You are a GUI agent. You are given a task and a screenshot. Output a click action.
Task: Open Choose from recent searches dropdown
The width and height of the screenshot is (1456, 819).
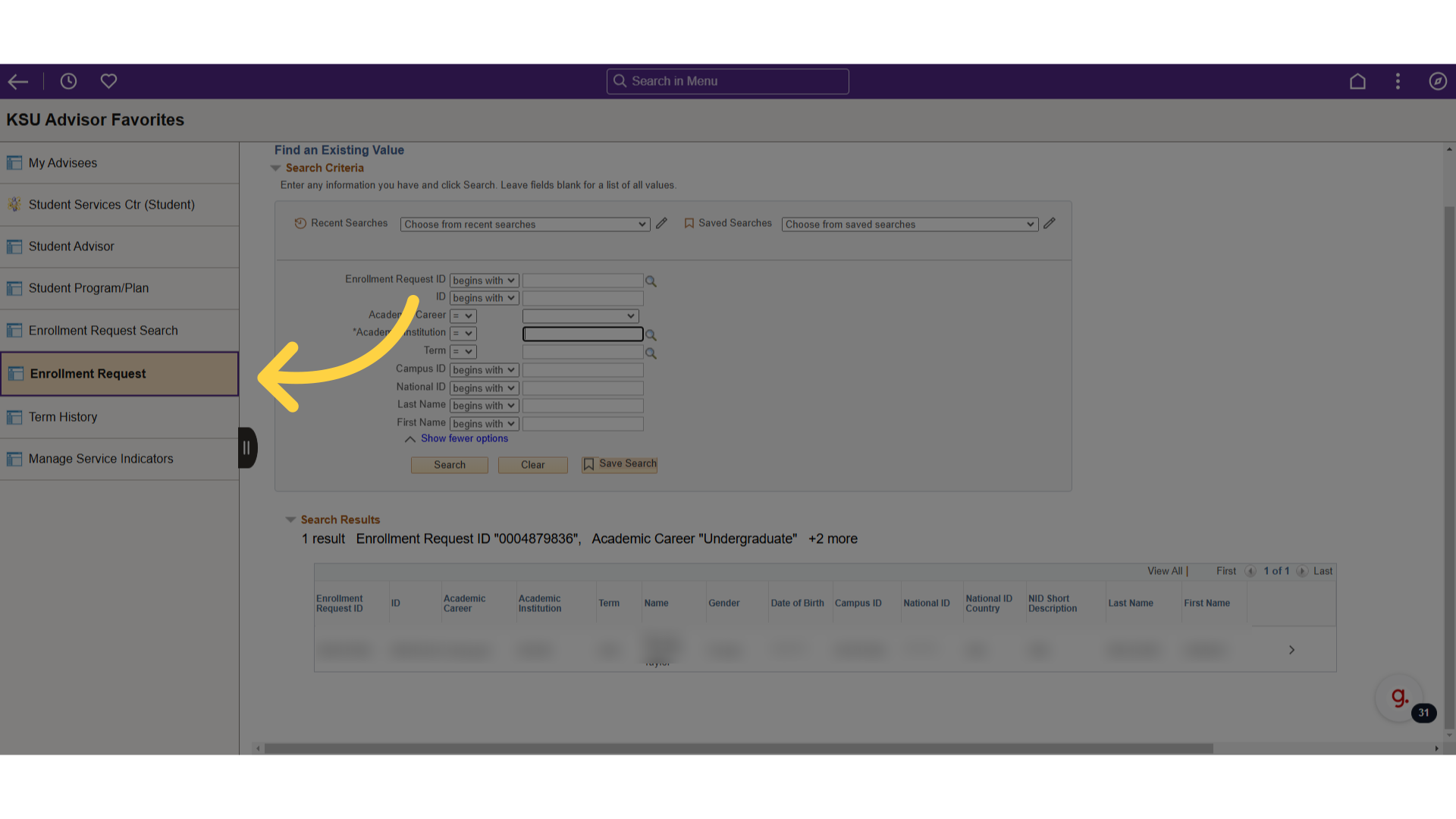525,224
